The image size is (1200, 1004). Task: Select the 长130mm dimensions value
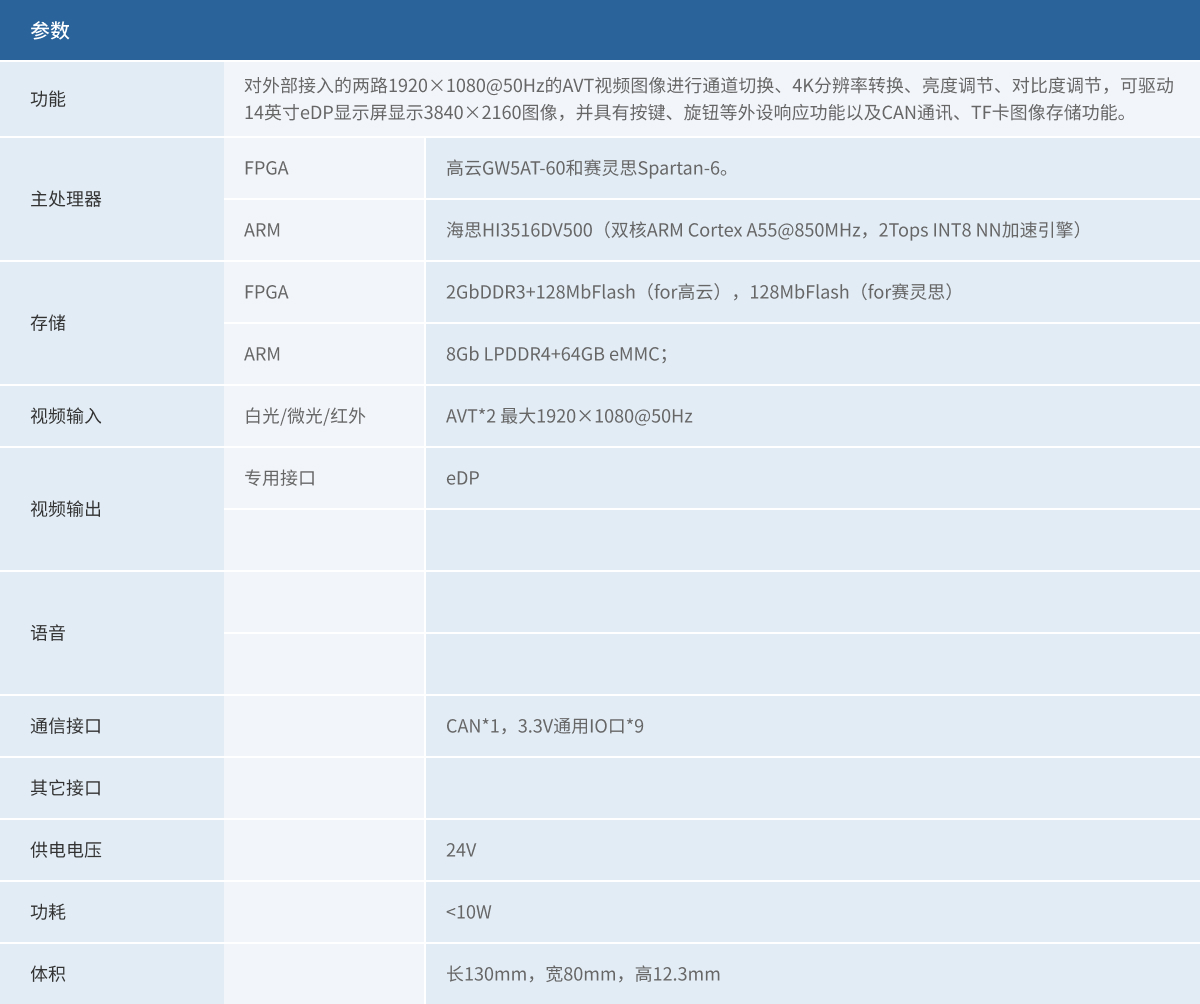[583, 974]
